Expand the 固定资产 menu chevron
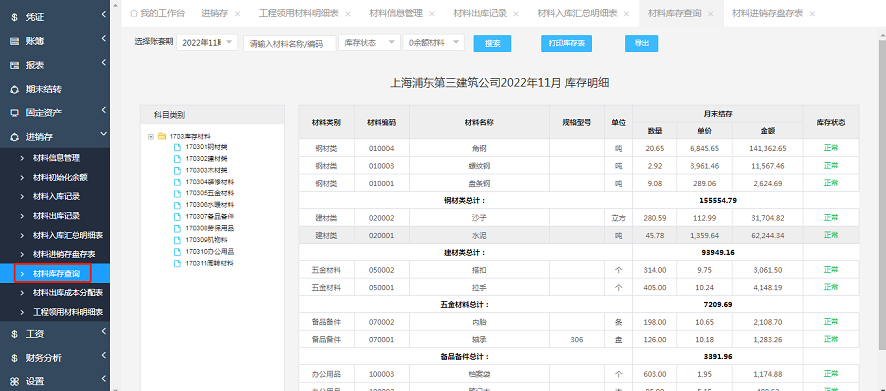This screenshot has width=886, height=391. [x=103, y=110]
